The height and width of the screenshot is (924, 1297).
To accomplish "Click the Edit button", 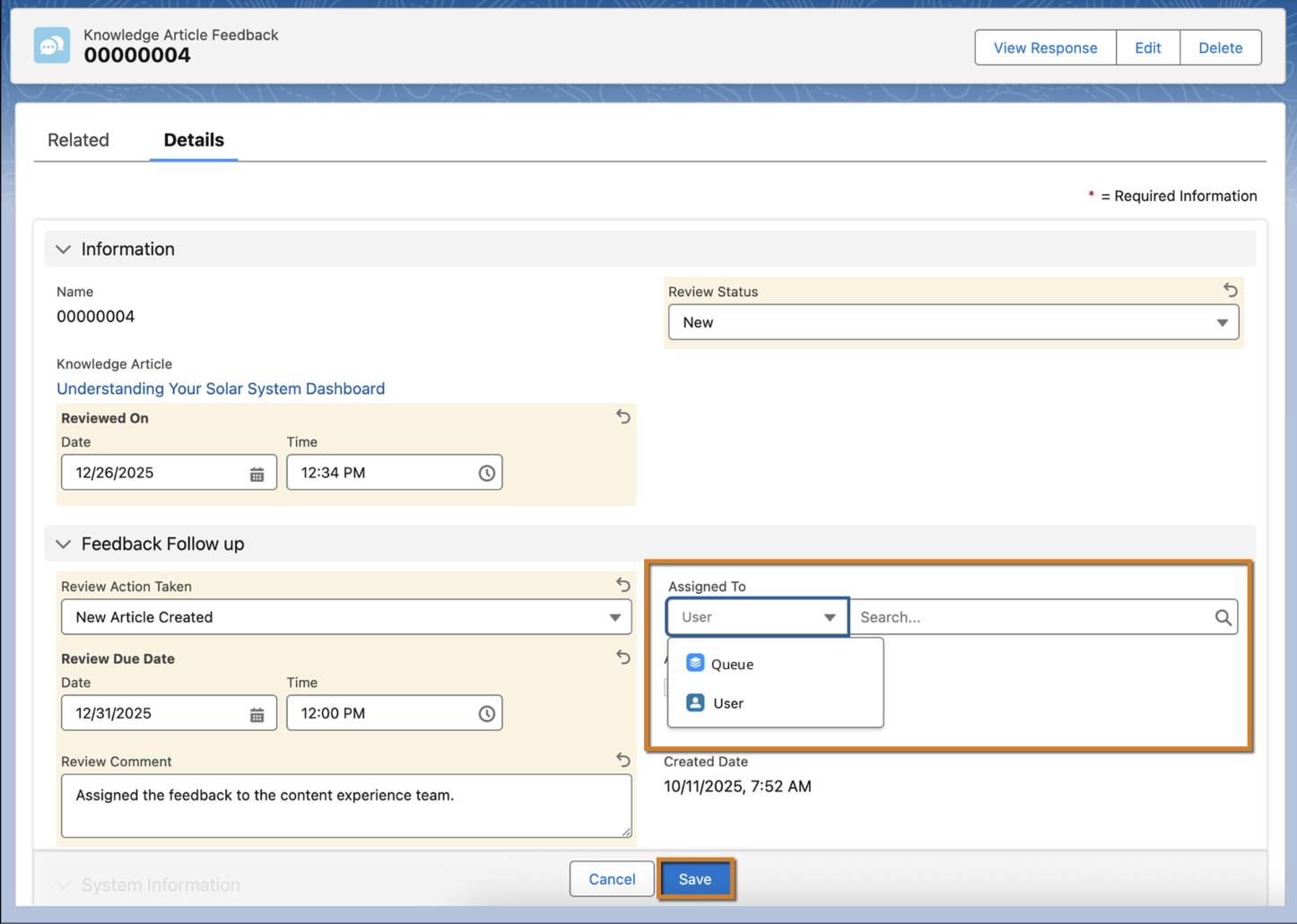I will point(1148,48).
